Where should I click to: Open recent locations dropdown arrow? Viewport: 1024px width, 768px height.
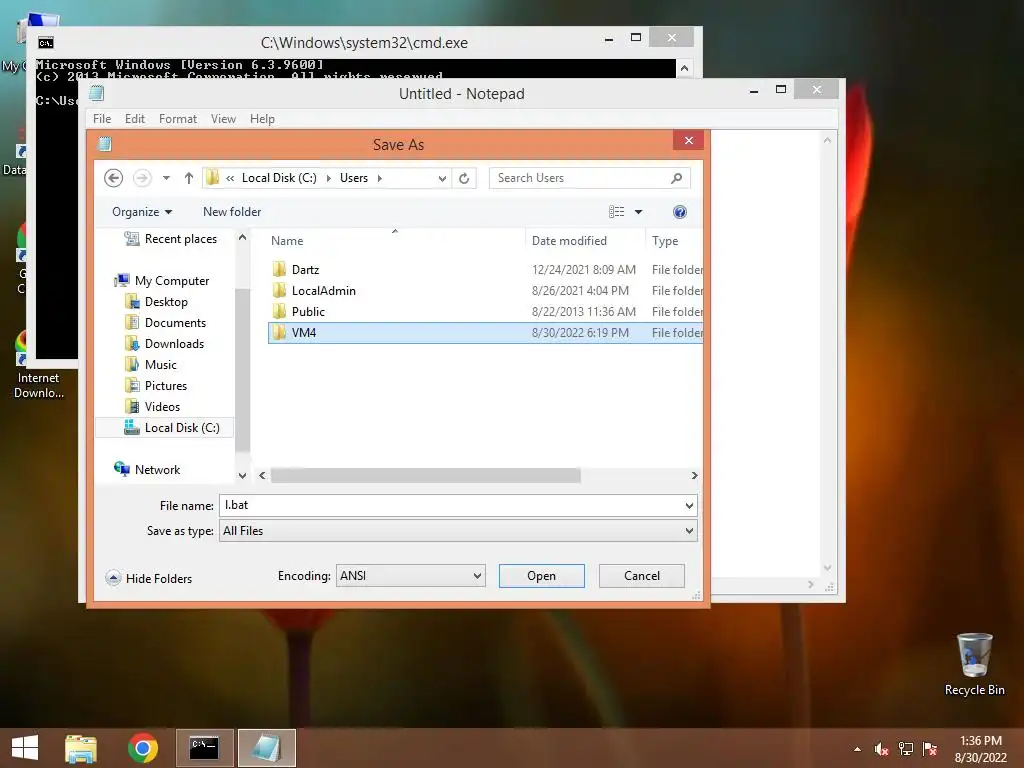tap(167, 178)
